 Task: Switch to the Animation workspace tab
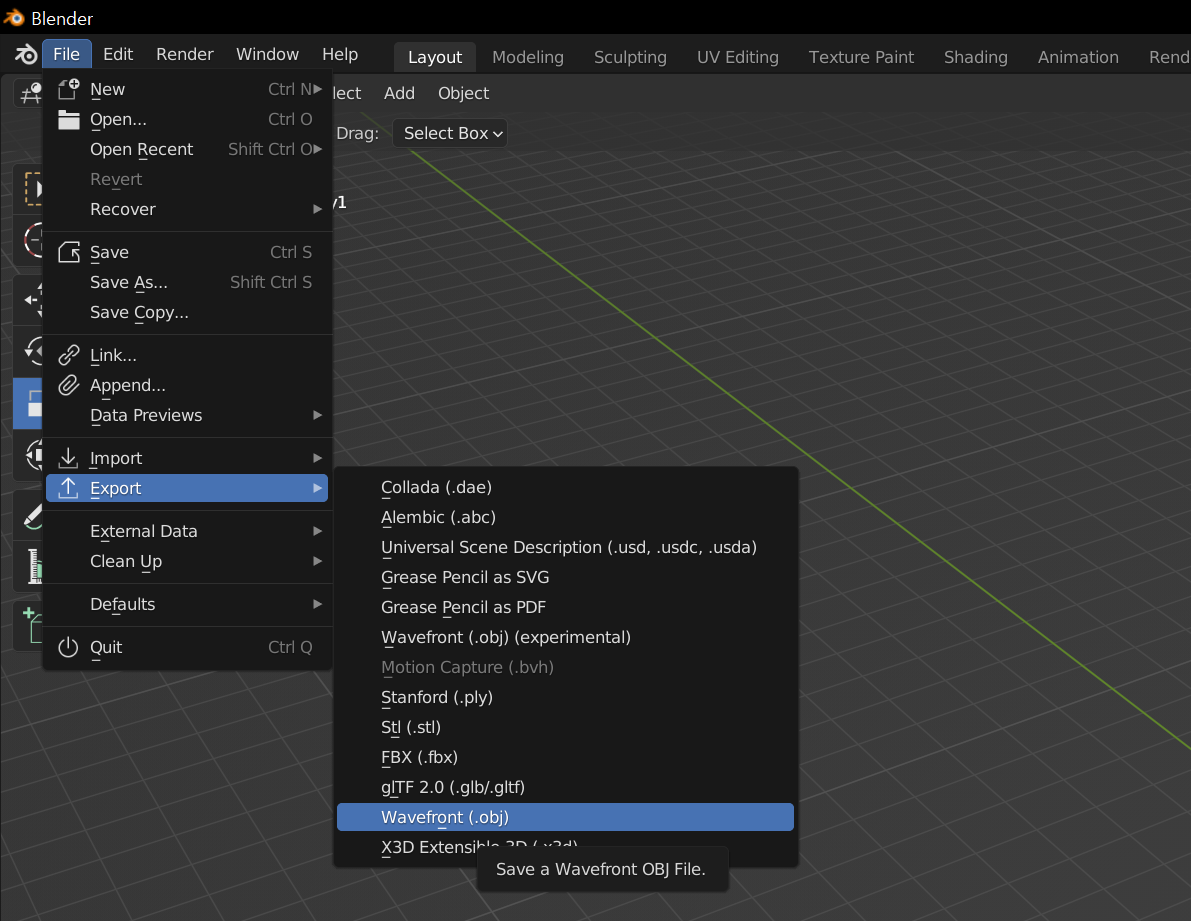tap(1078, 58)
